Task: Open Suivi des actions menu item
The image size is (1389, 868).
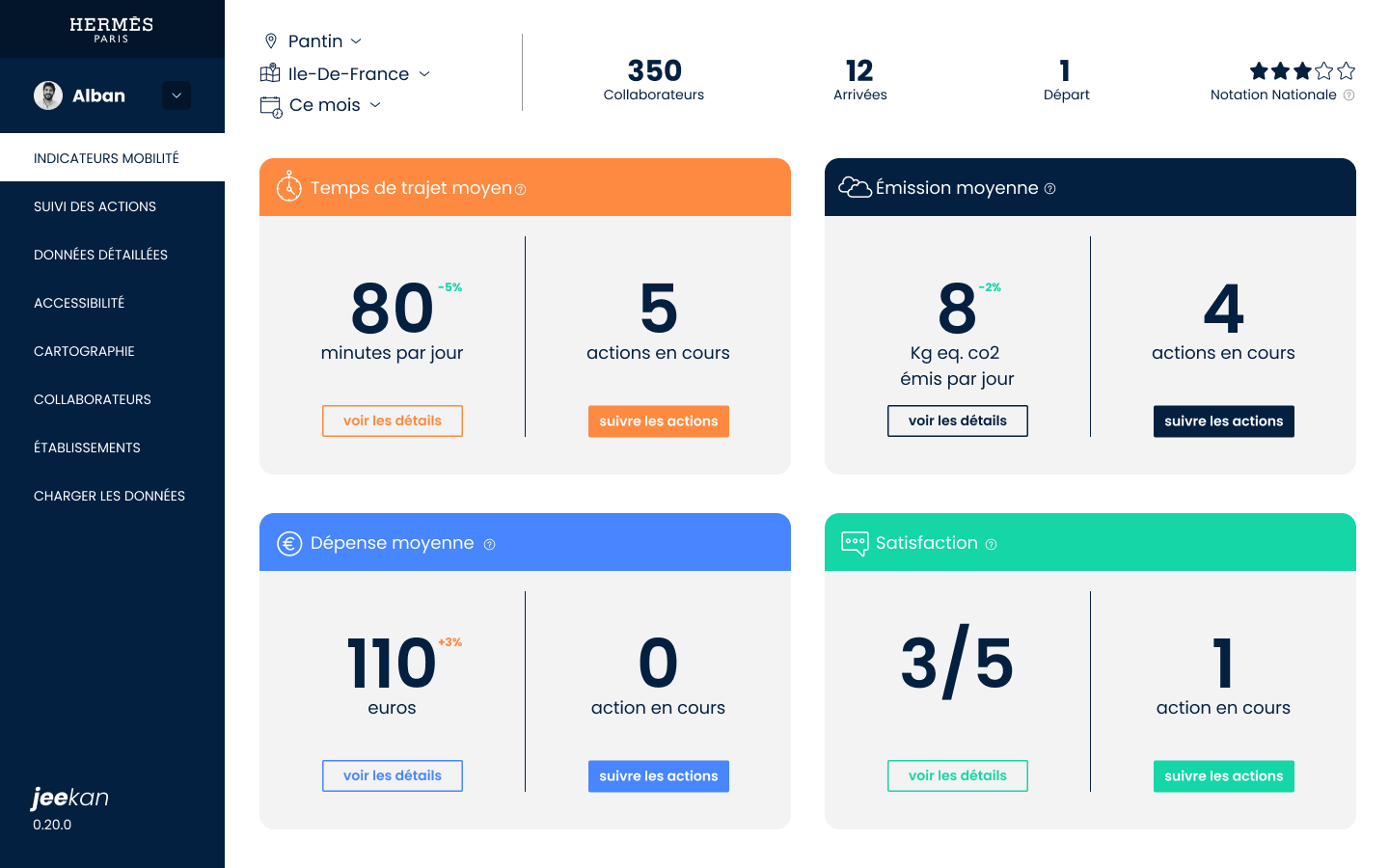Action: 95,206
